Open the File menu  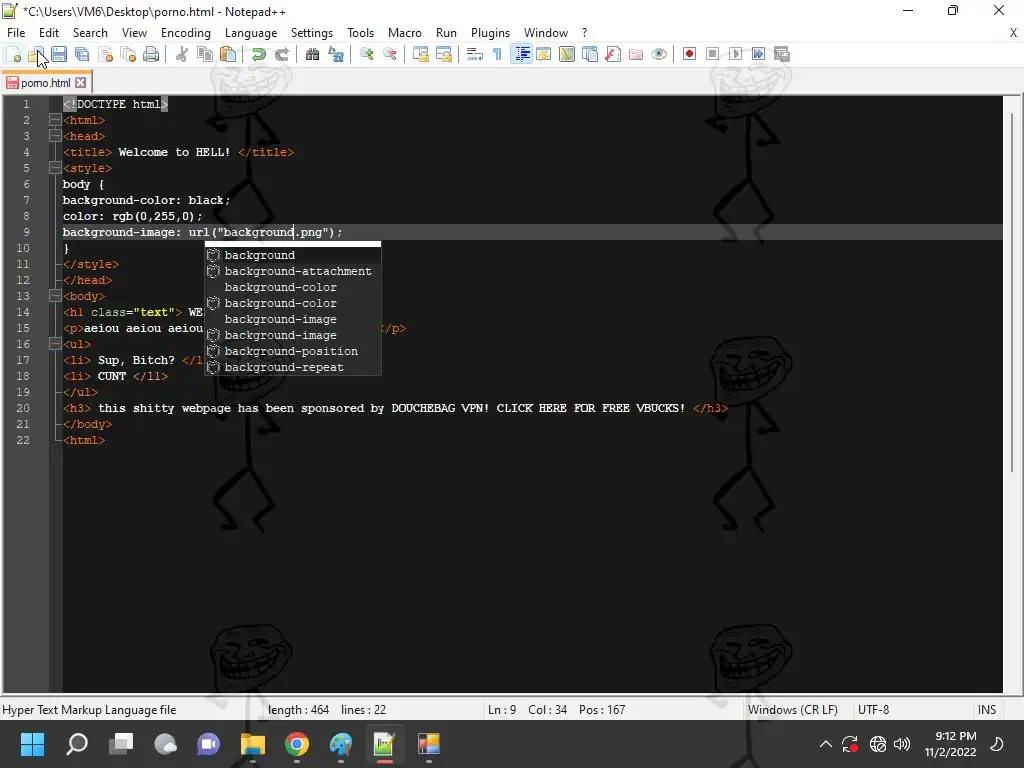(x=16, y=33)
